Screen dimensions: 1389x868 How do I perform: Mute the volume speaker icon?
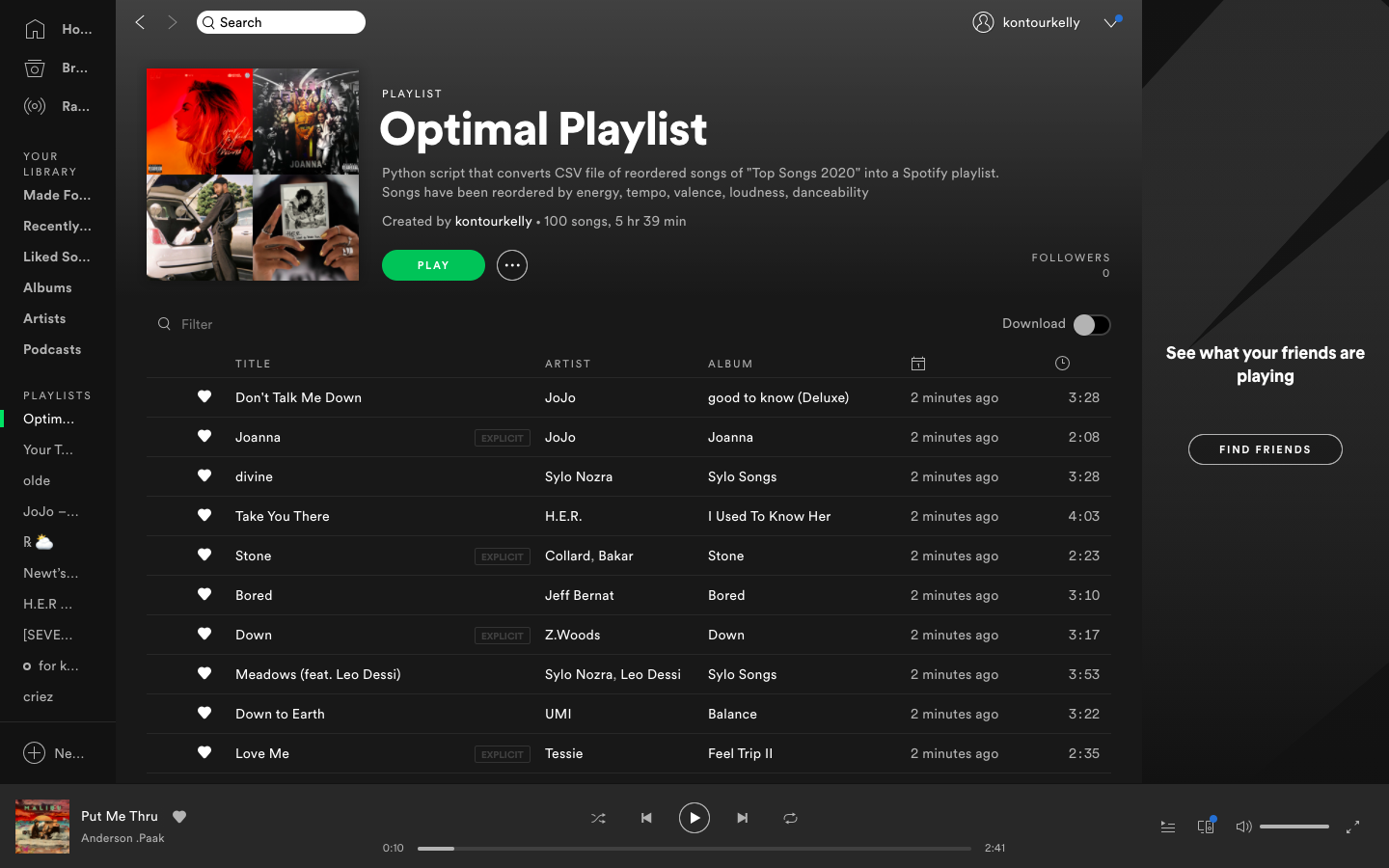(1243, 827)
